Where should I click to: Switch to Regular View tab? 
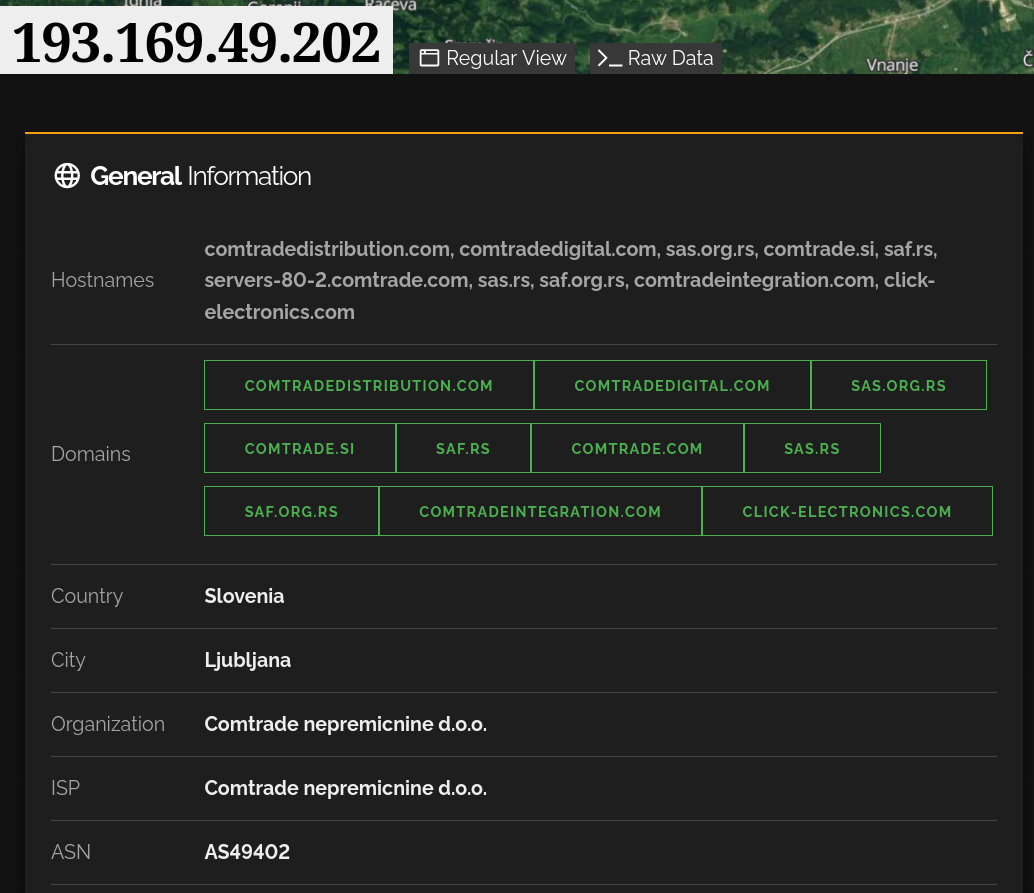pos(493,58)
